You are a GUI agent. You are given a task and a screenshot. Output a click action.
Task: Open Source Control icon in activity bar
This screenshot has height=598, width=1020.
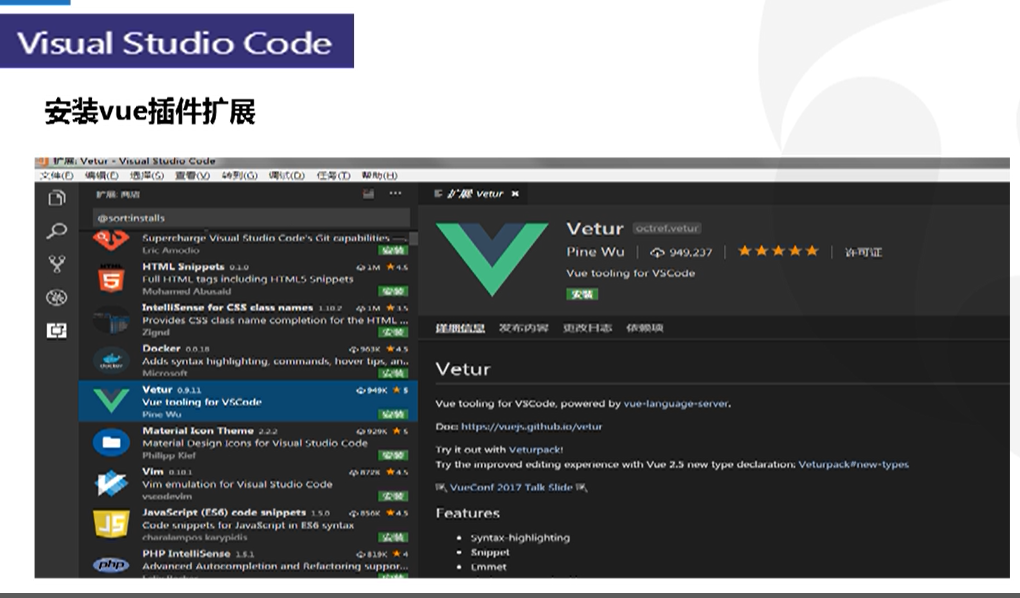click(x=57, y=264)
